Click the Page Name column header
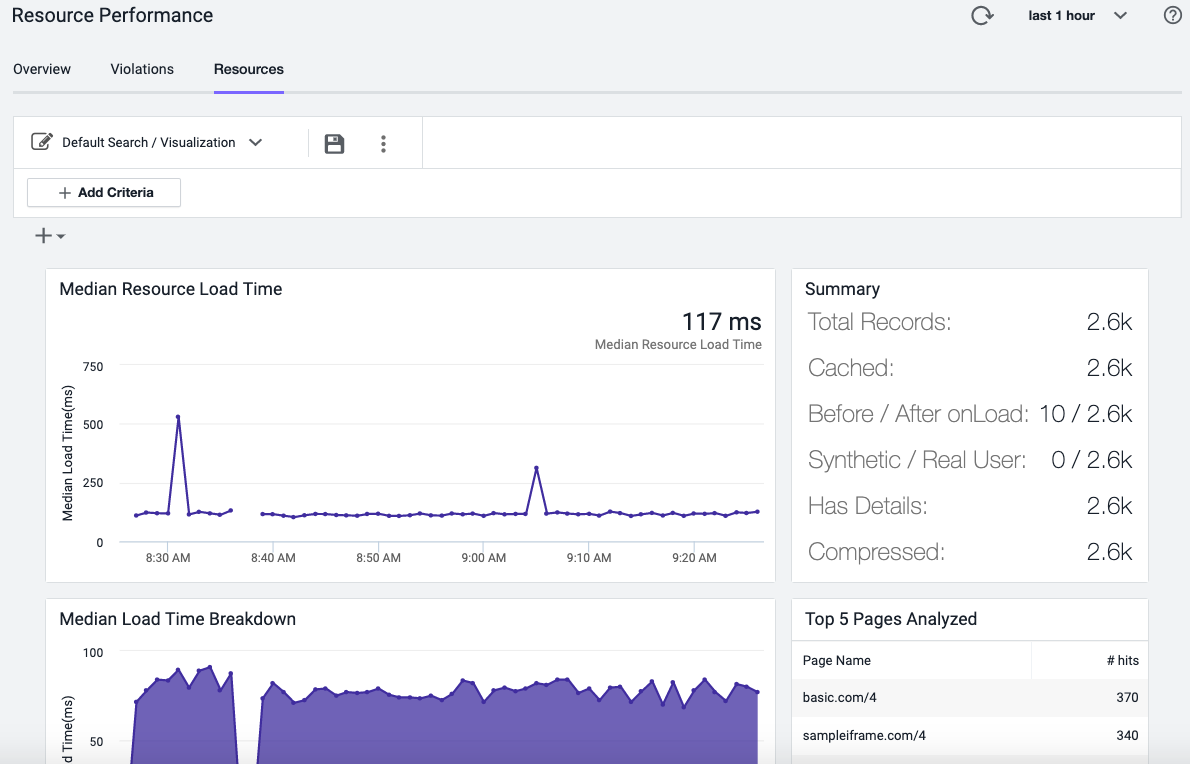Viewport: 1190px width, 764px height. (x=836, y=660)
